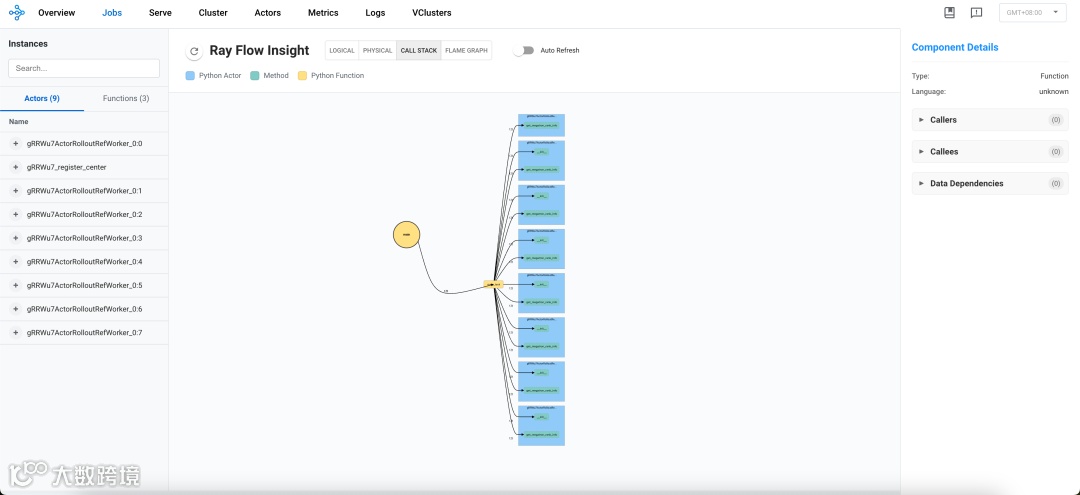Click the Component Details heading
Screen dimensions: 1080x495
955,48
